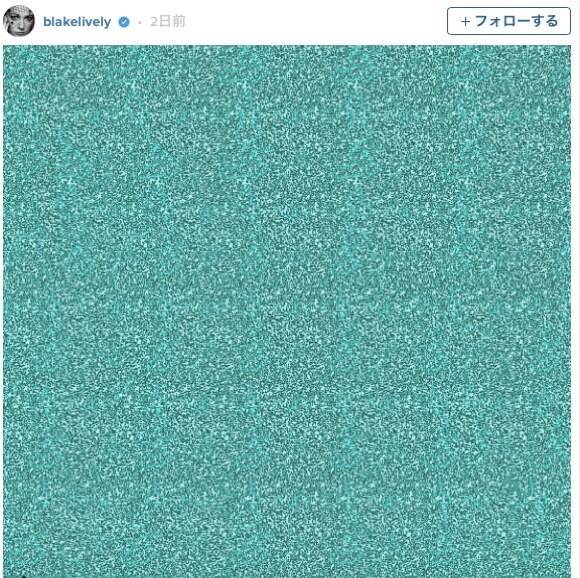Click the teal glitter post image
Image resolution: width=580 pixels, height=578 pixels.
[x=287, y=311]
